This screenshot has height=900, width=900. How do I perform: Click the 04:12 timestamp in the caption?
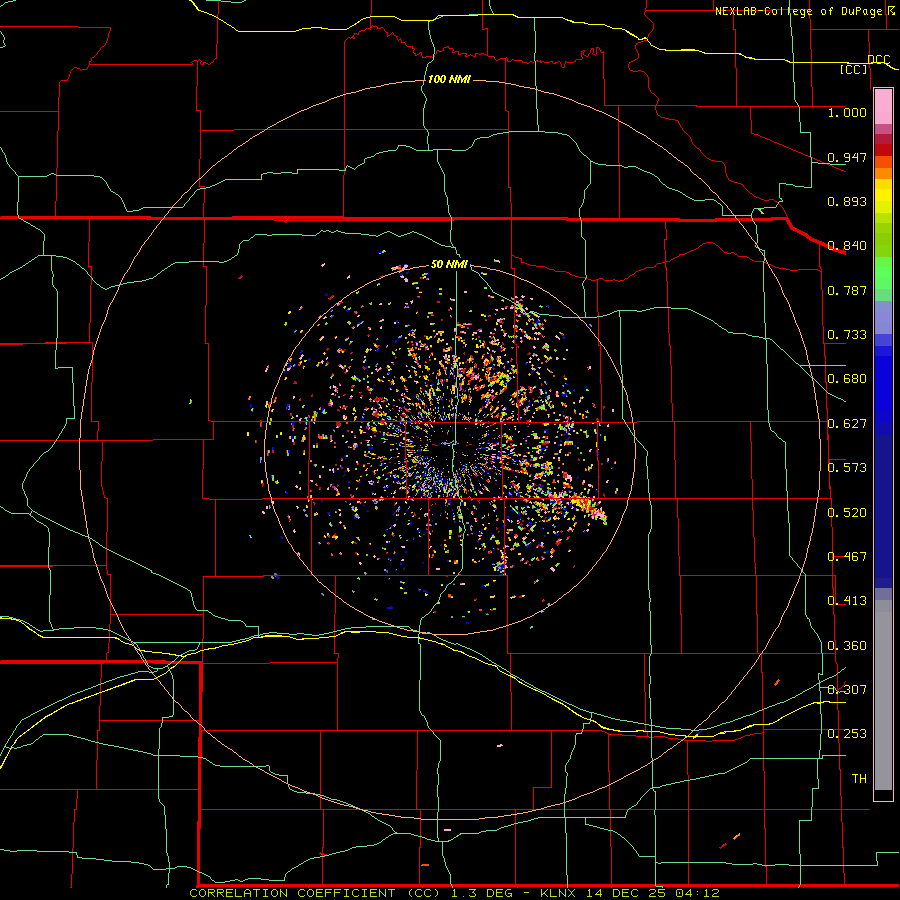[697, 893]
